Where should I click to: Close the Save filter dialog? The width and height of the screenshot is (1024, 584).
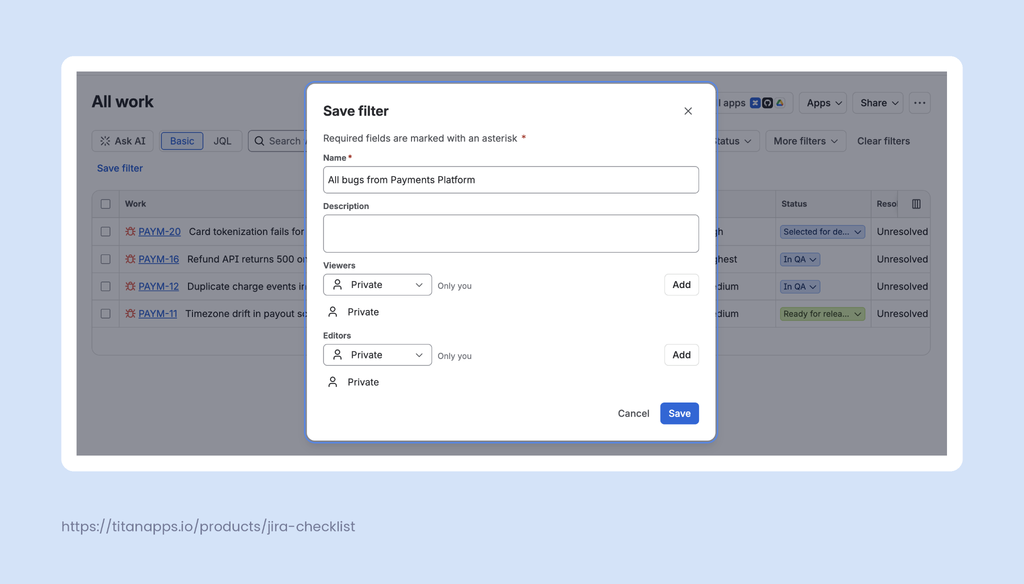[688, 111]
